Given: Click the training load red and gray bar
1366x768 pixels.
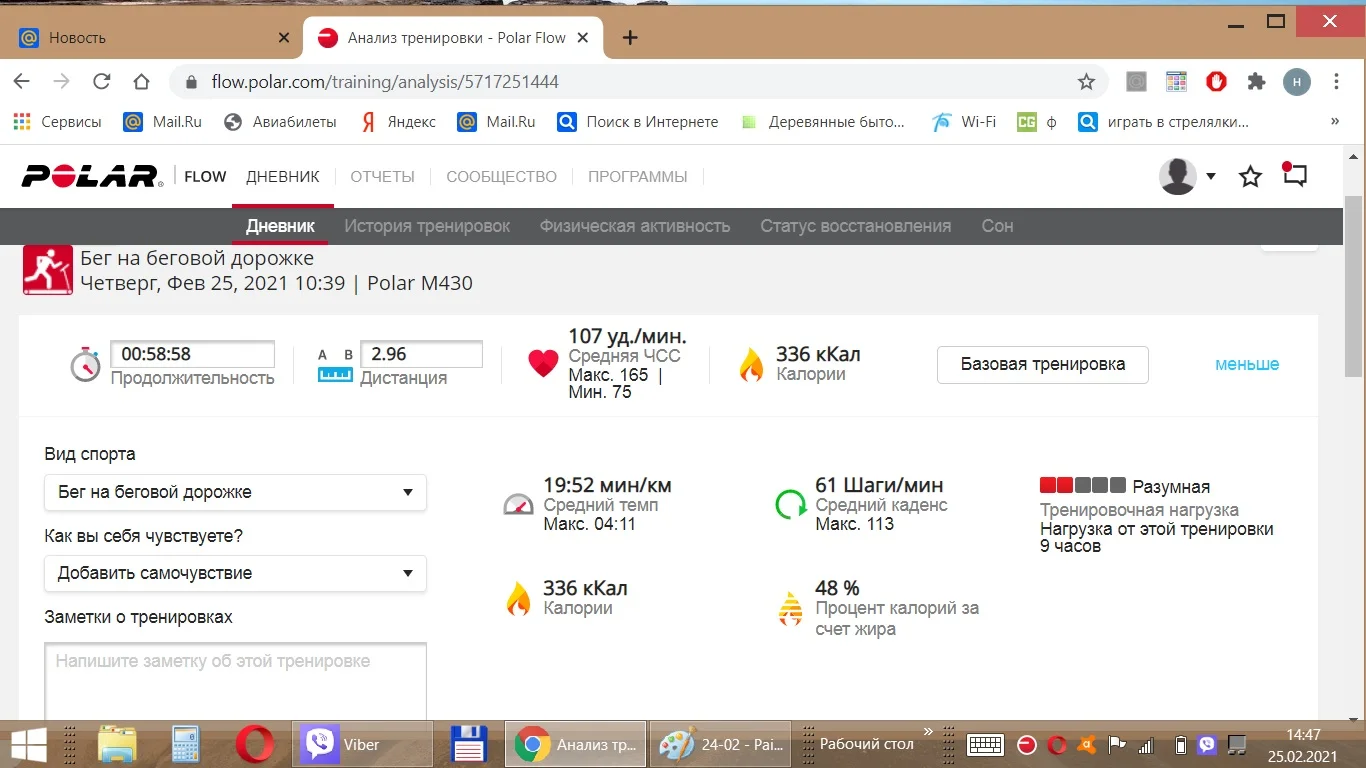Looking at the screenshot, I should [x=1083, y=486].
